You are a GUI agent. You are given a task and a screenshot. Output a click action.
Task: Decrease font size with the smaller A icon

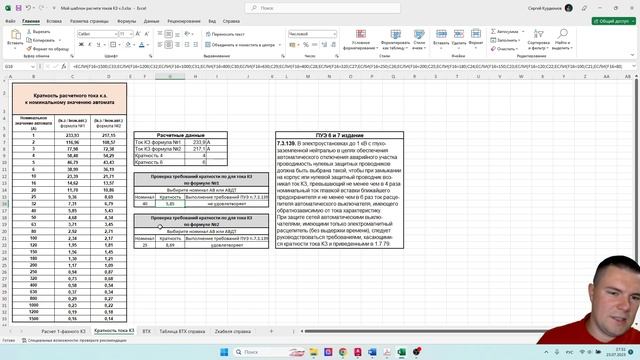coord(147,34)
